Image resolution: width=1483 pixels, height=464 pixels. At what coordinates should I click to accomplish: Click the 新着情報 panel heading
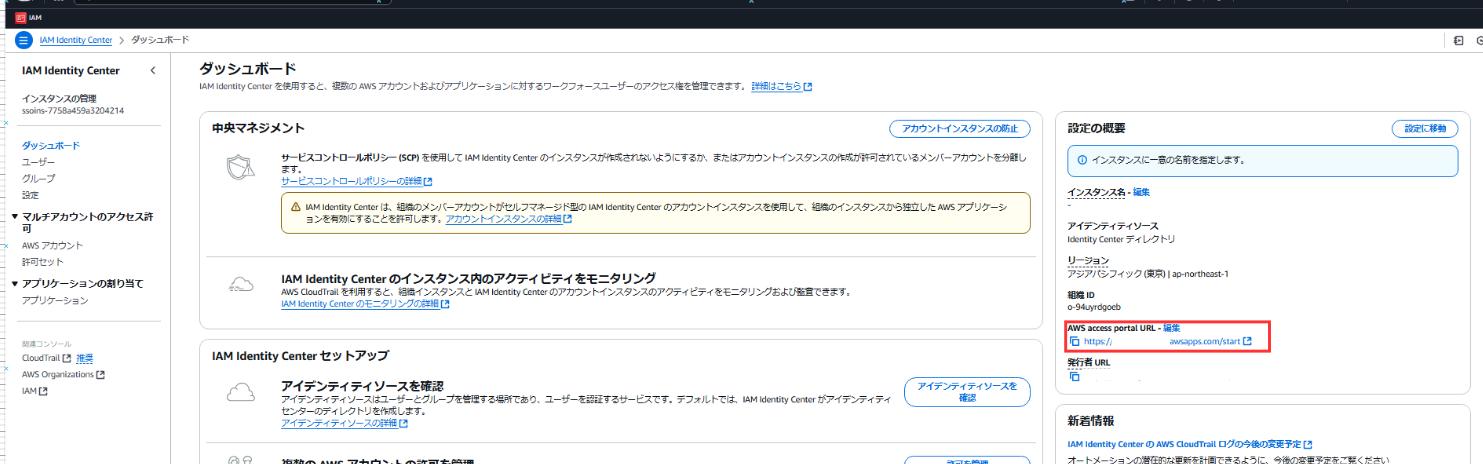(1091, 421)
